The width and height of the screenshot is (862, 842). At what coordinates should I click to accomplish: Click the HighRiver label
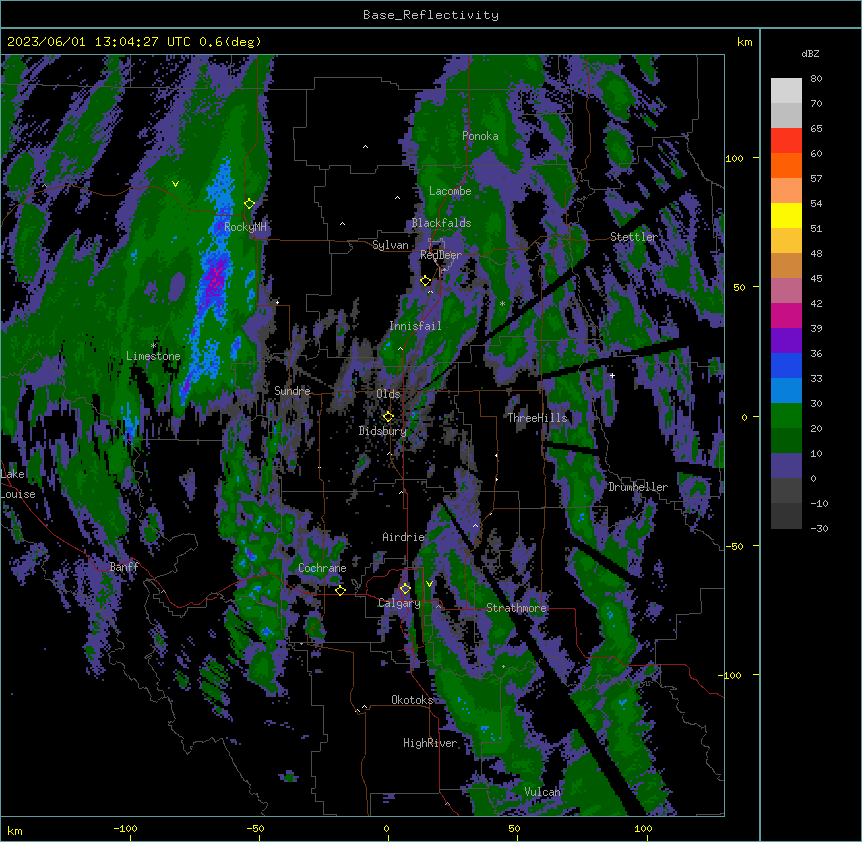(430, 743)
